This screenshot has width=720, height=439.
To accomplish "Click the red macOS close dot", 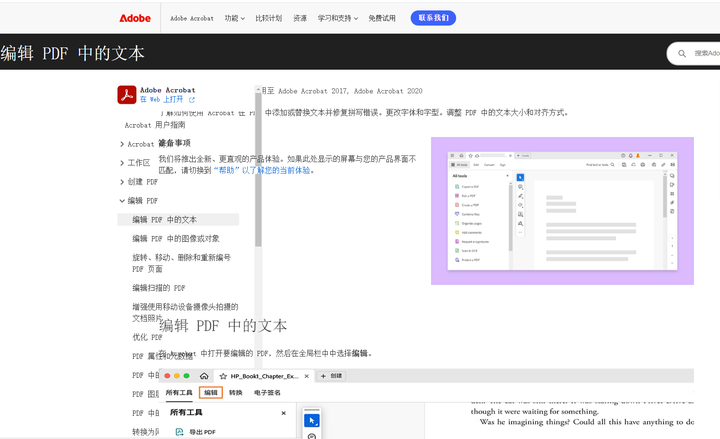I will tap(167, 376).
